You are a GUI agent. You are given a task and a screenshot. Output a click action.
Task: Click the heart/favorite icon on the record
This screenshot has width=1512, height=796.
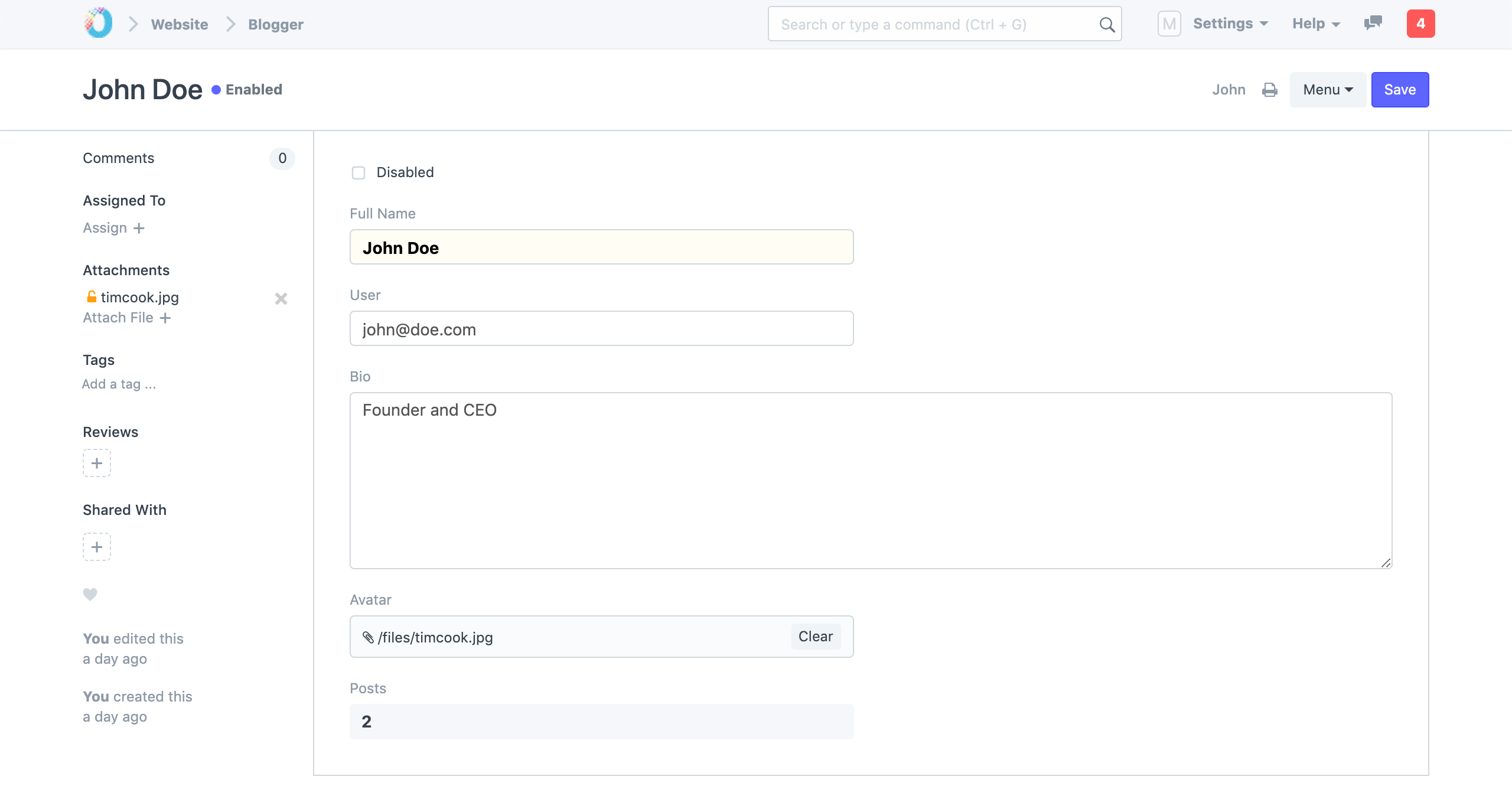point(90,595)
